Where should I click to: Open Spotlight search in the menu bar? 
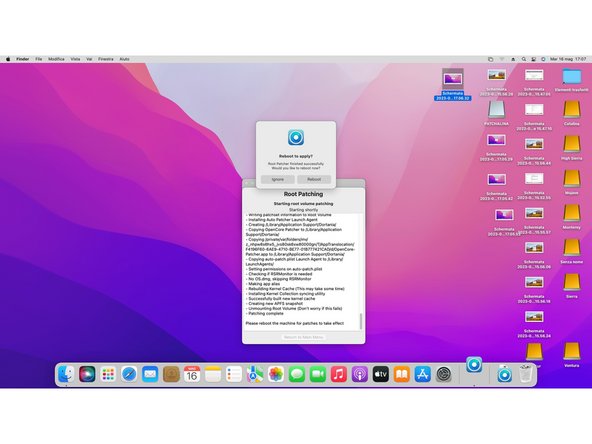524,59
